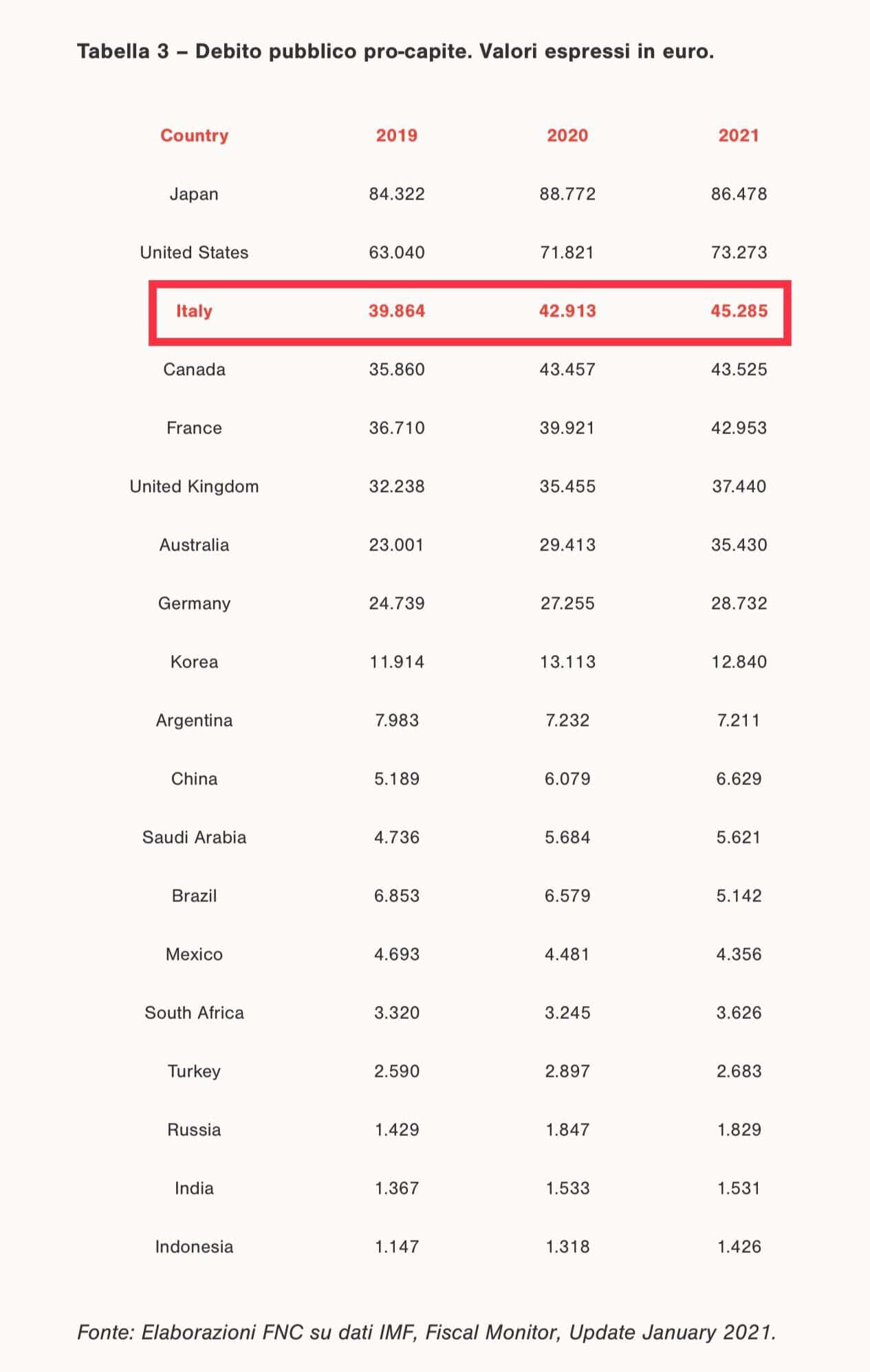Select the France country name

(x=194, y=428)
